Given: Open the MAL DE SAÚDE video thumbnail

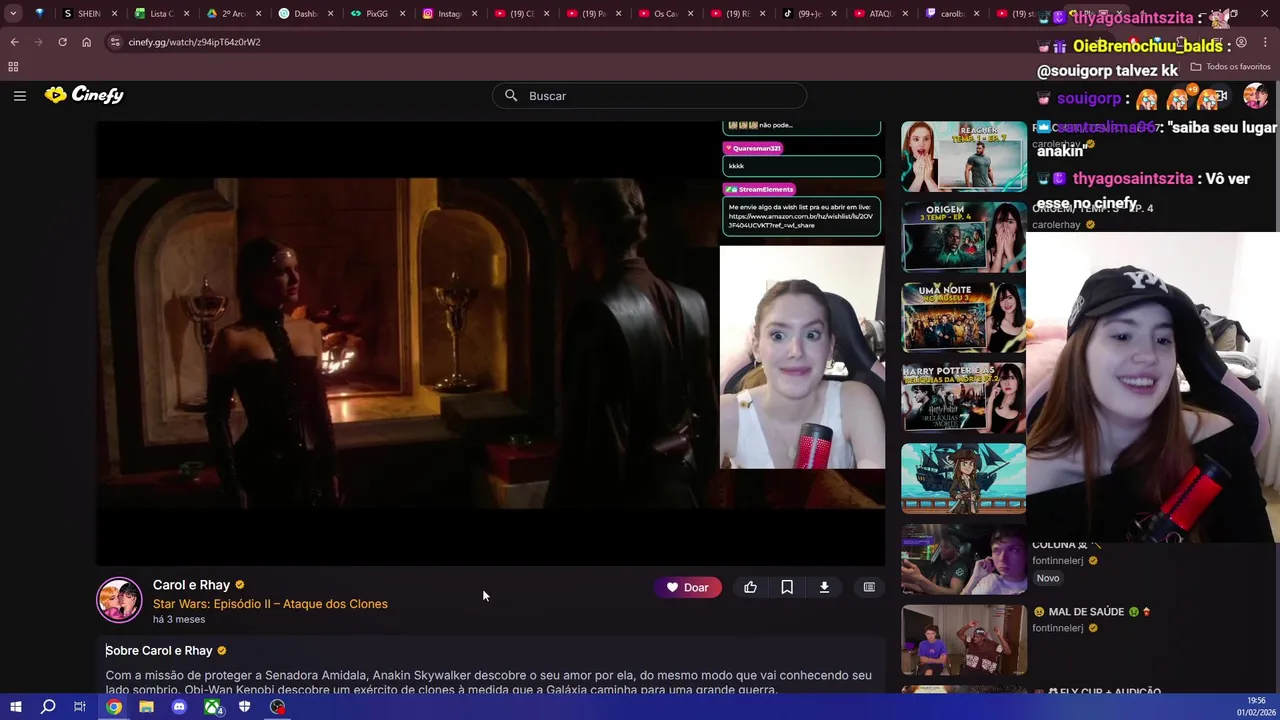Looking at the screenshot, I should [963, 639].
